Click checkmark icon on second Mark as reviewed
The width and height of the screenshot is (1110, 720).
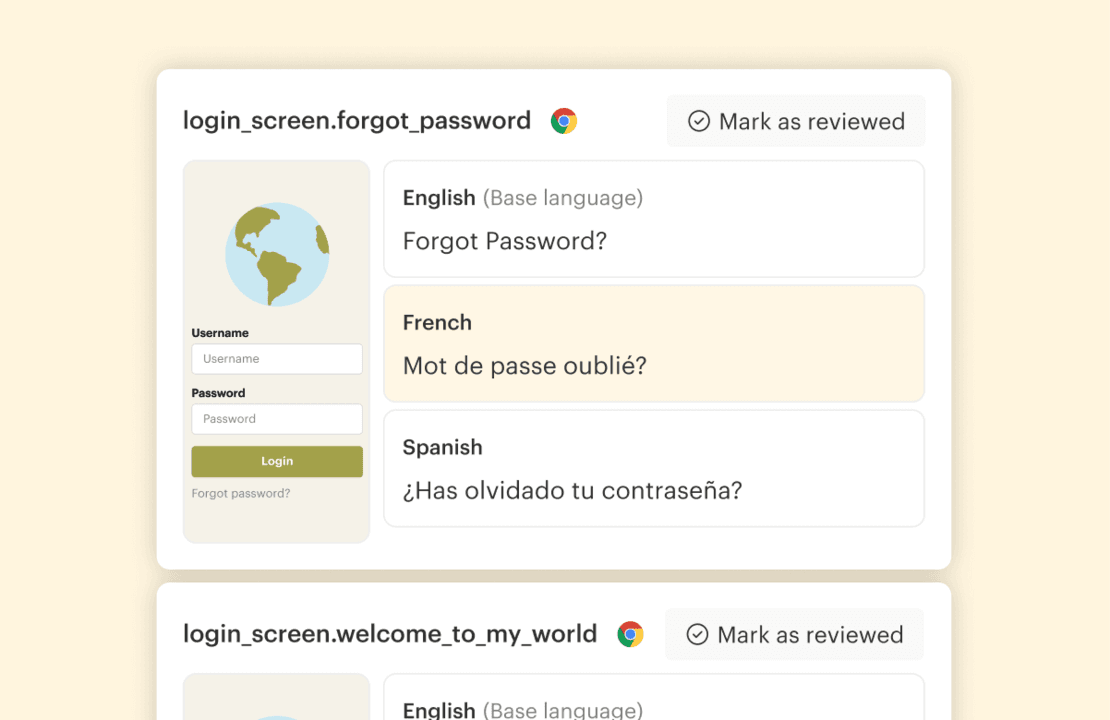[x=698, y=634]
